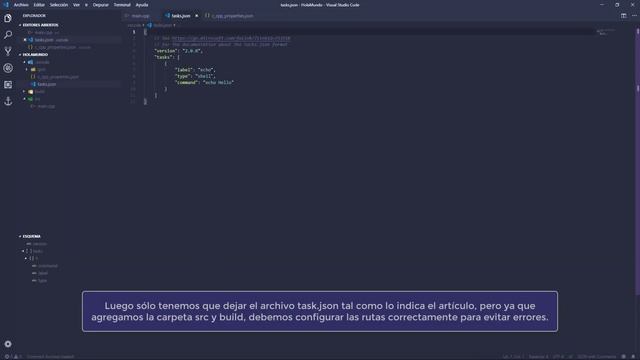Open the Editar menu
Screen dimensions: 640x360
point(39,5)
